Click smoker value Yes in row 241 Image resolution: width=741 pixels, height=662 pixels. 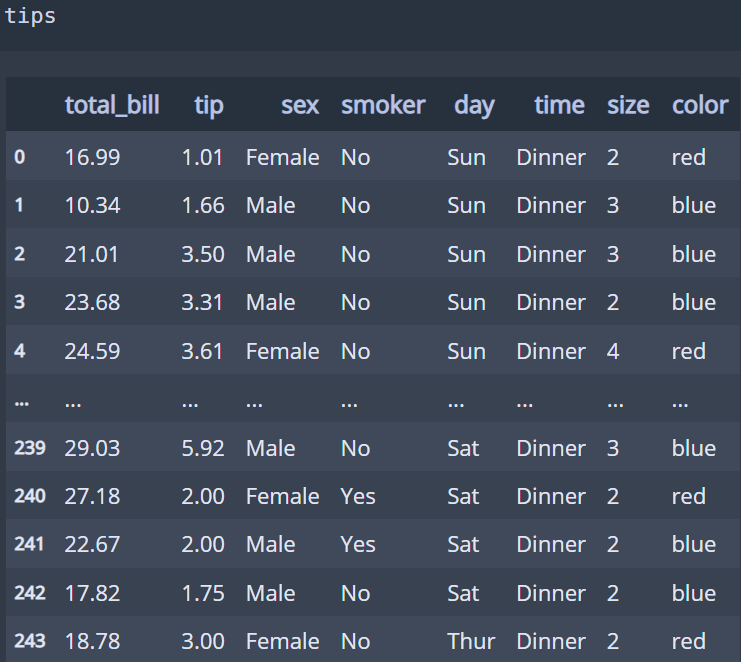pyautogui.click(x=358, y=544)
